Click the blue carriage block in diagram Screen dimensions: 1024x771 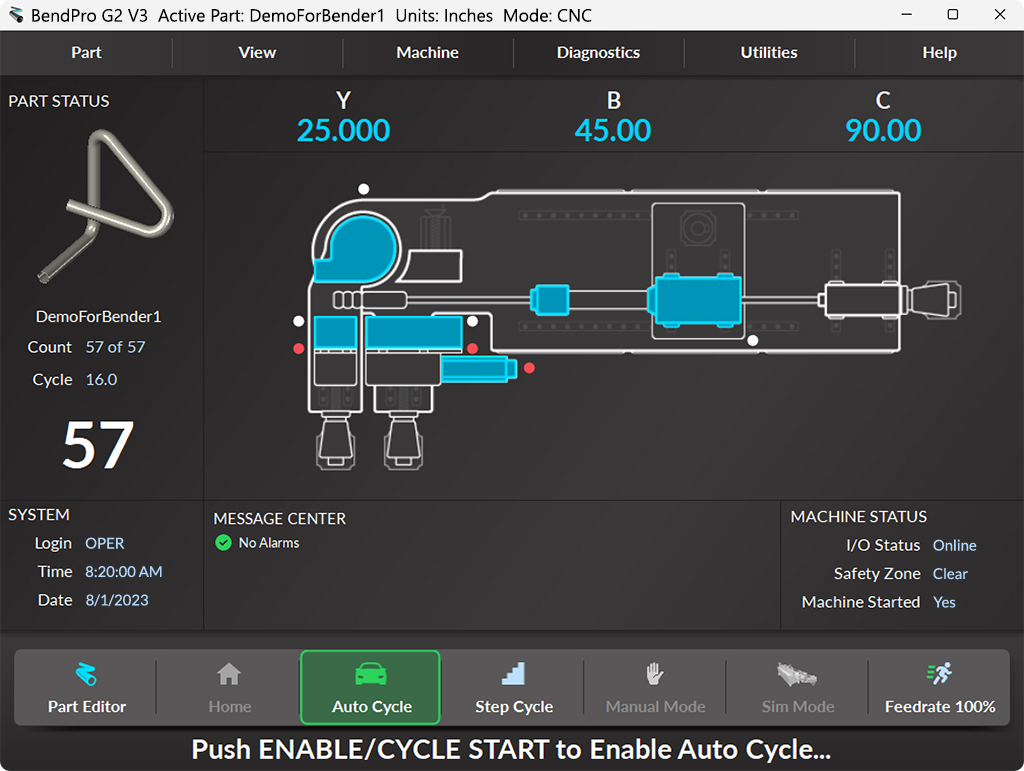tap(696, 300)
